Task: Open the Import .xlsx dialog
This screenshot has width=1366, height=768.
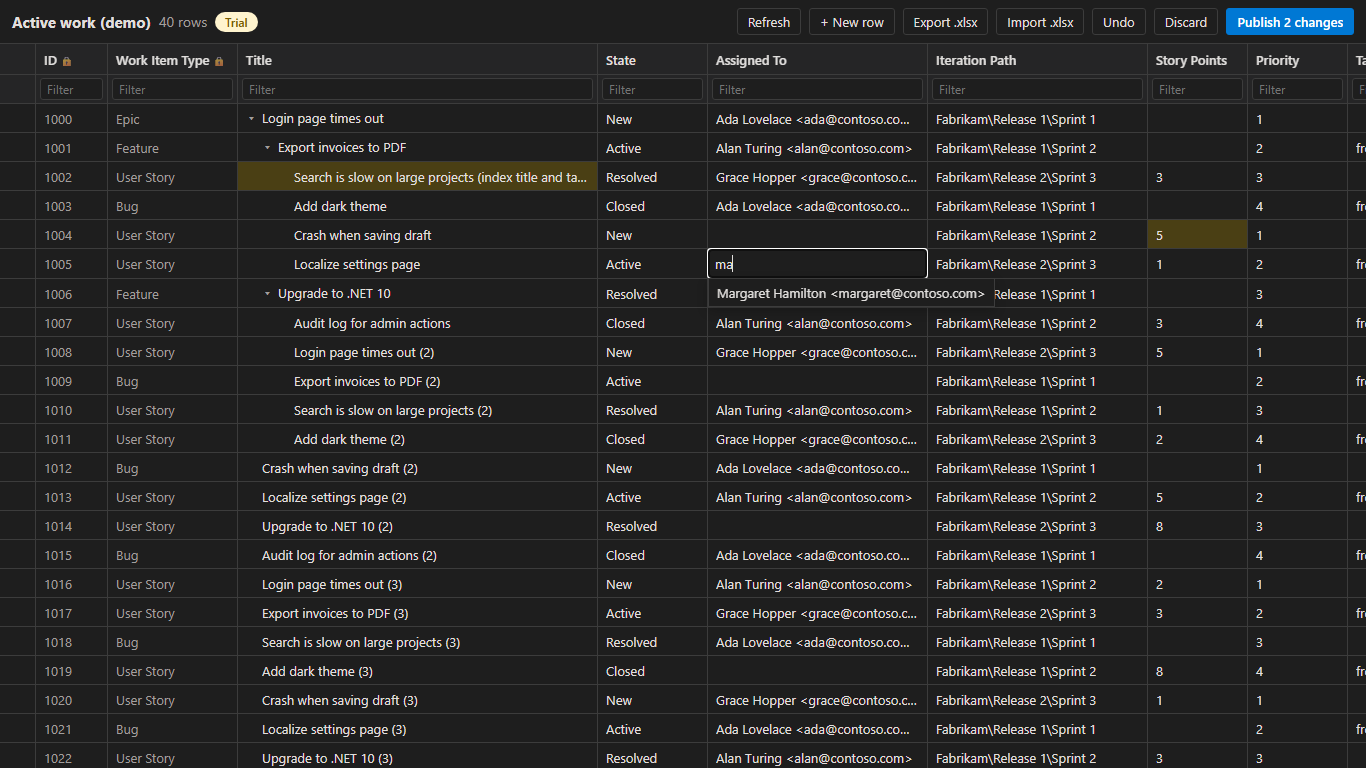Action: pyautogui.click(x=1040, y=22)
